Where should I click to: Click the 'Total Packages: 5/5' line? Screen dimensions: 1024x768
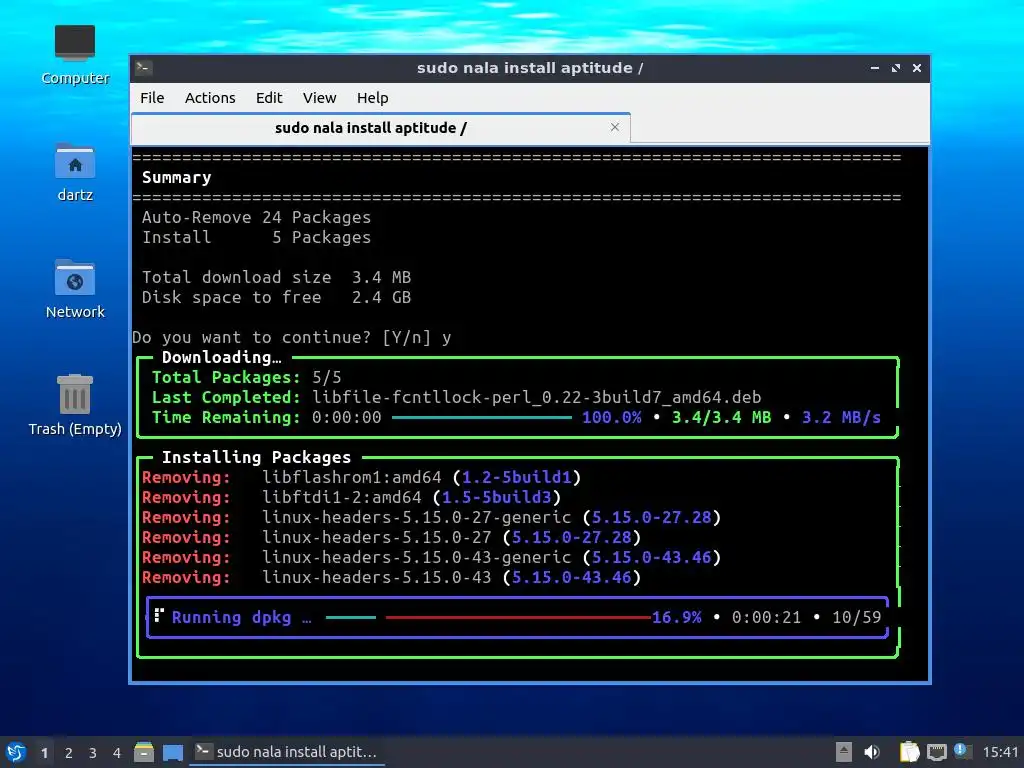tap(246, 377)
